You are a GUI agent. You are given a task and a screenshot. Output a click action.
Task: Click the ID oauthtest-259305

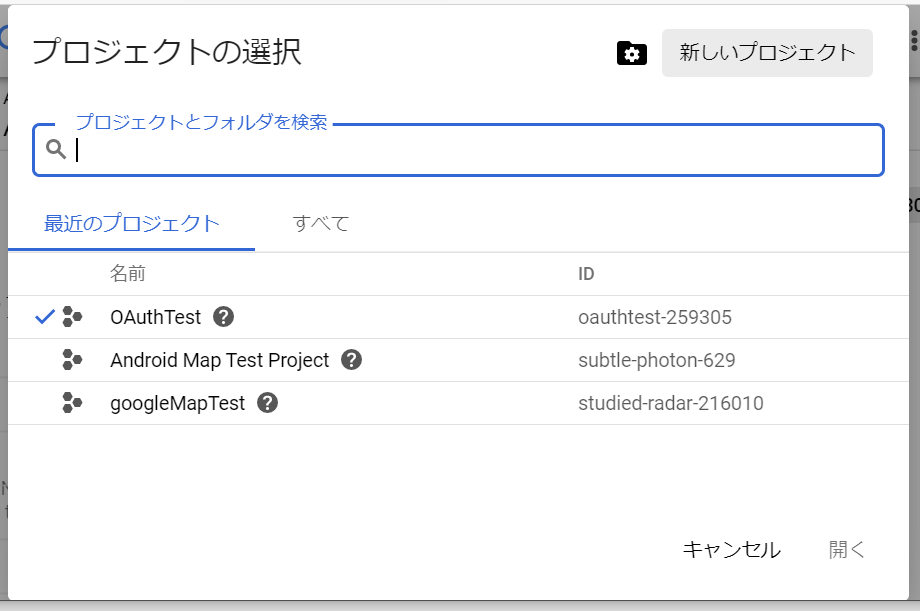pos(655,317)
